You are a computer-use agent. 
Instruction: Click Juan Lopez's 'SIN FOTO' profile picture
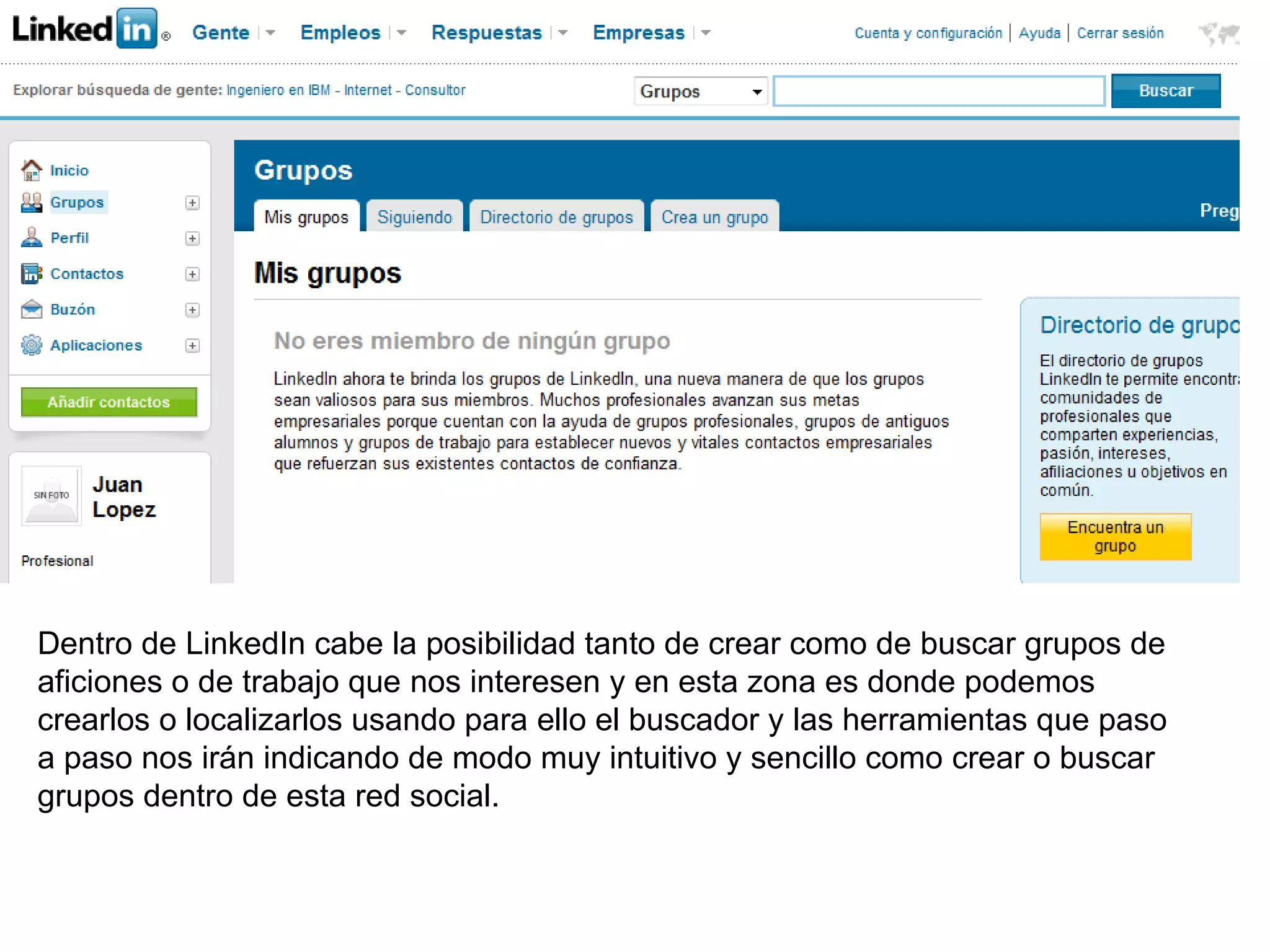click(51, 496)
